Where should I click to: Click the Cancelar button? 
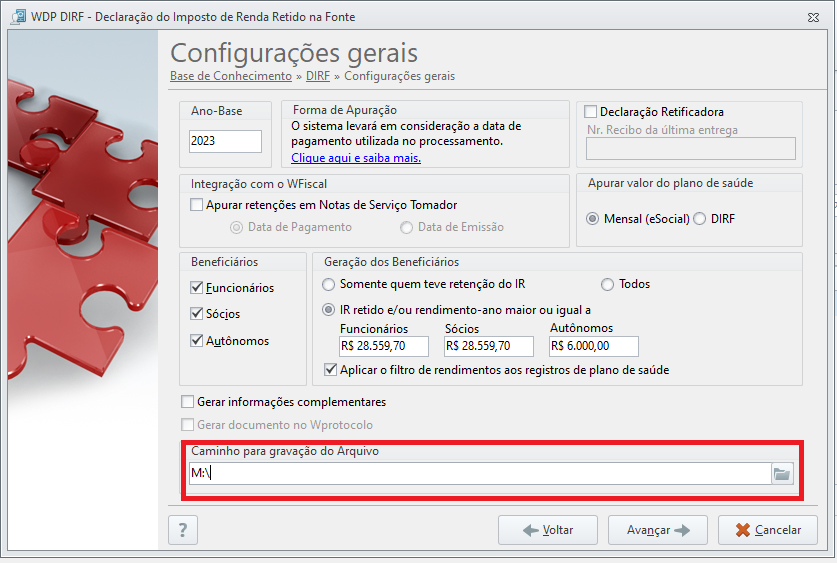tap(768, 530)
